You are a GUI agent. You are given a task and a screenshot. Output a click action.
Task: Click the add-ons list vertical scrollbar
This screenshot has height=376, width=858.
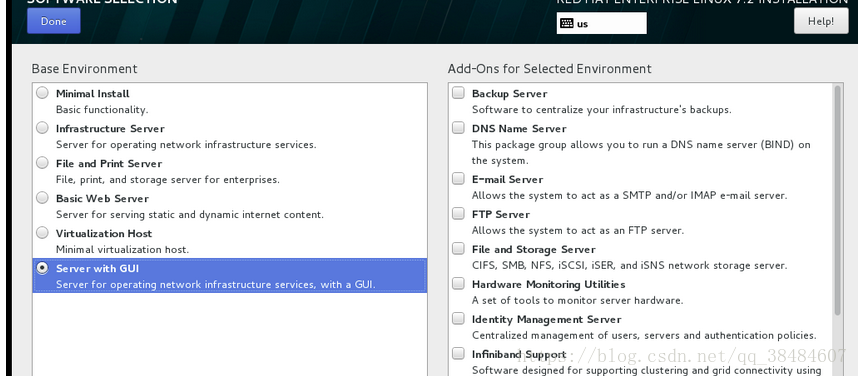[837, 200]
